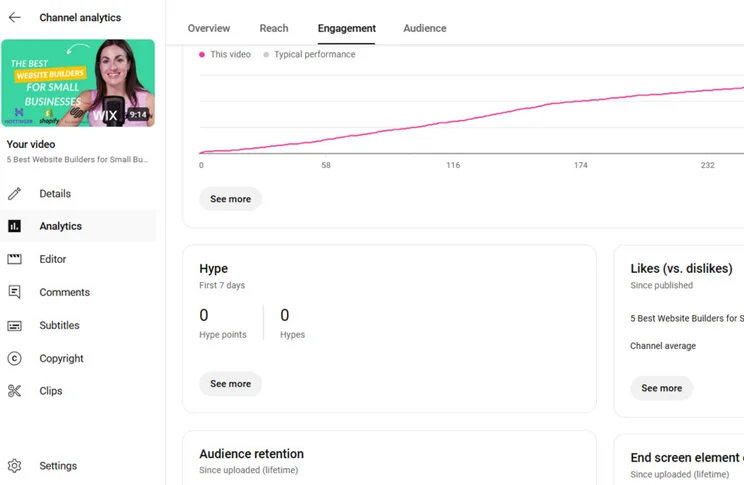Screen dimensions: 744x485
Task: Click the Hype card title
Action: [x=214, y=269]
